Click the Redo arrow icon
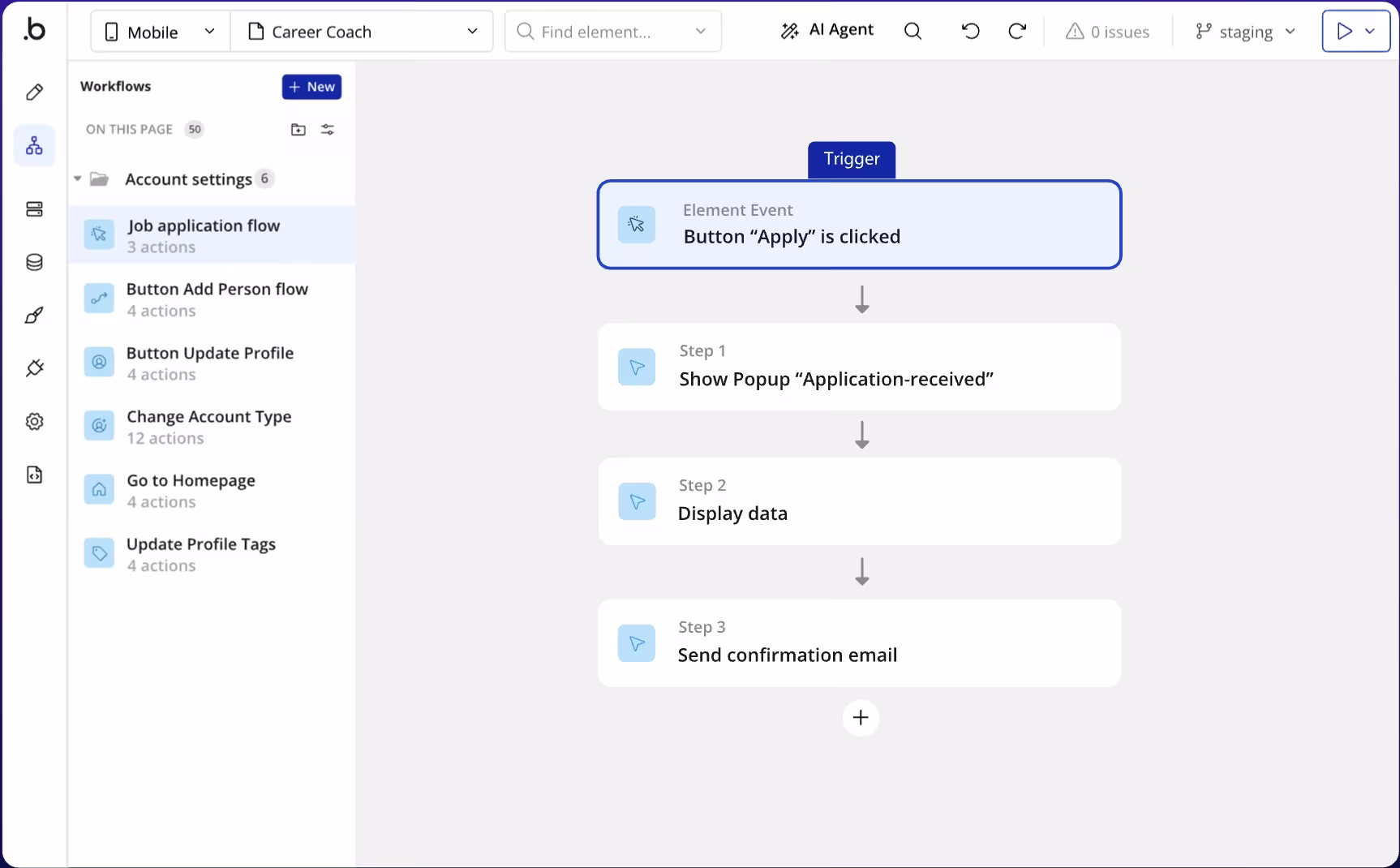Image resolution: width=1400 pixels, height=868 pixels. (x=1017, y=32)
